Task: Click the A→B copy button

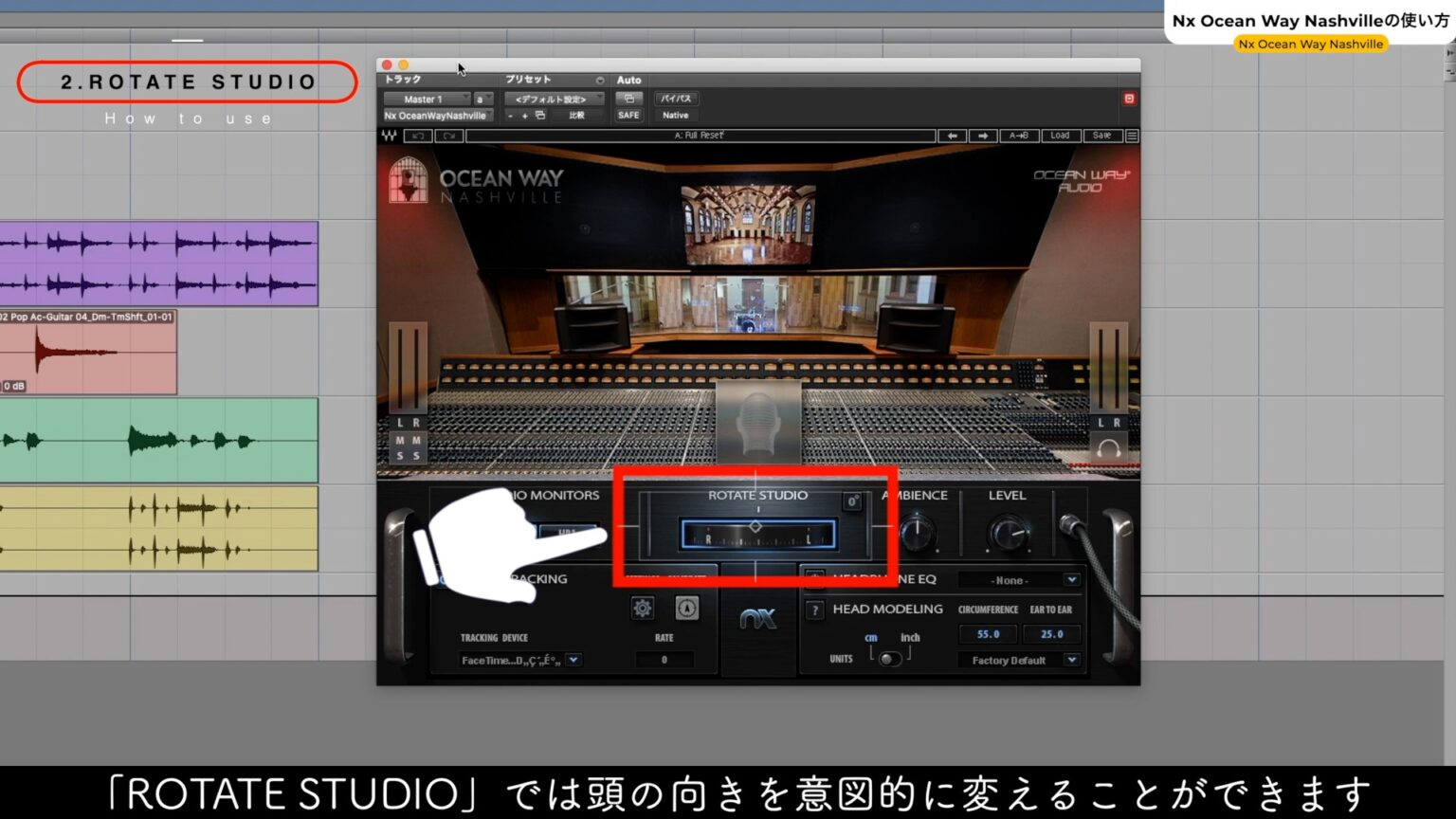Action: [x=1019, y=136]
